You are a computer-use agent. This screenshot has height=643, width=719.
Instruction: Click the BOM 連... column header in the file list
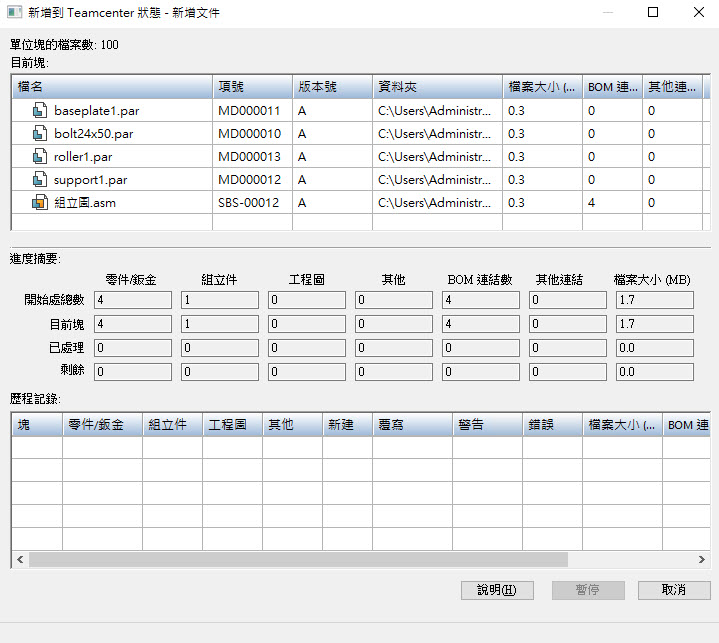613,87
